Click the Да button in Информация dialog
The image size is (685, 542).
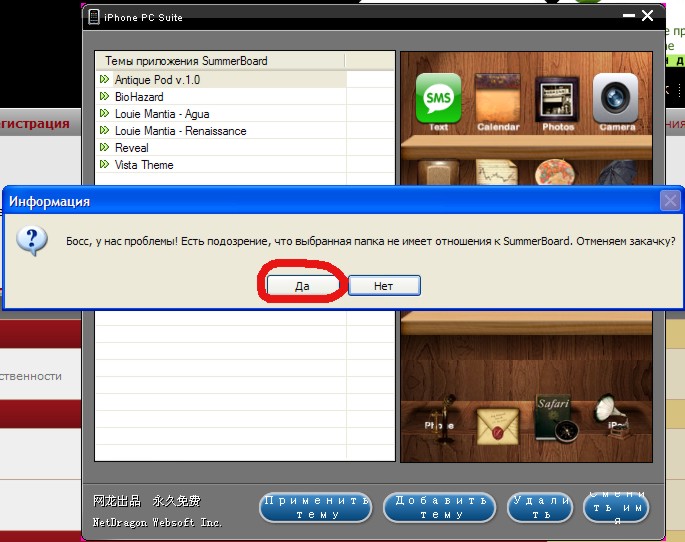coord(302,286)
